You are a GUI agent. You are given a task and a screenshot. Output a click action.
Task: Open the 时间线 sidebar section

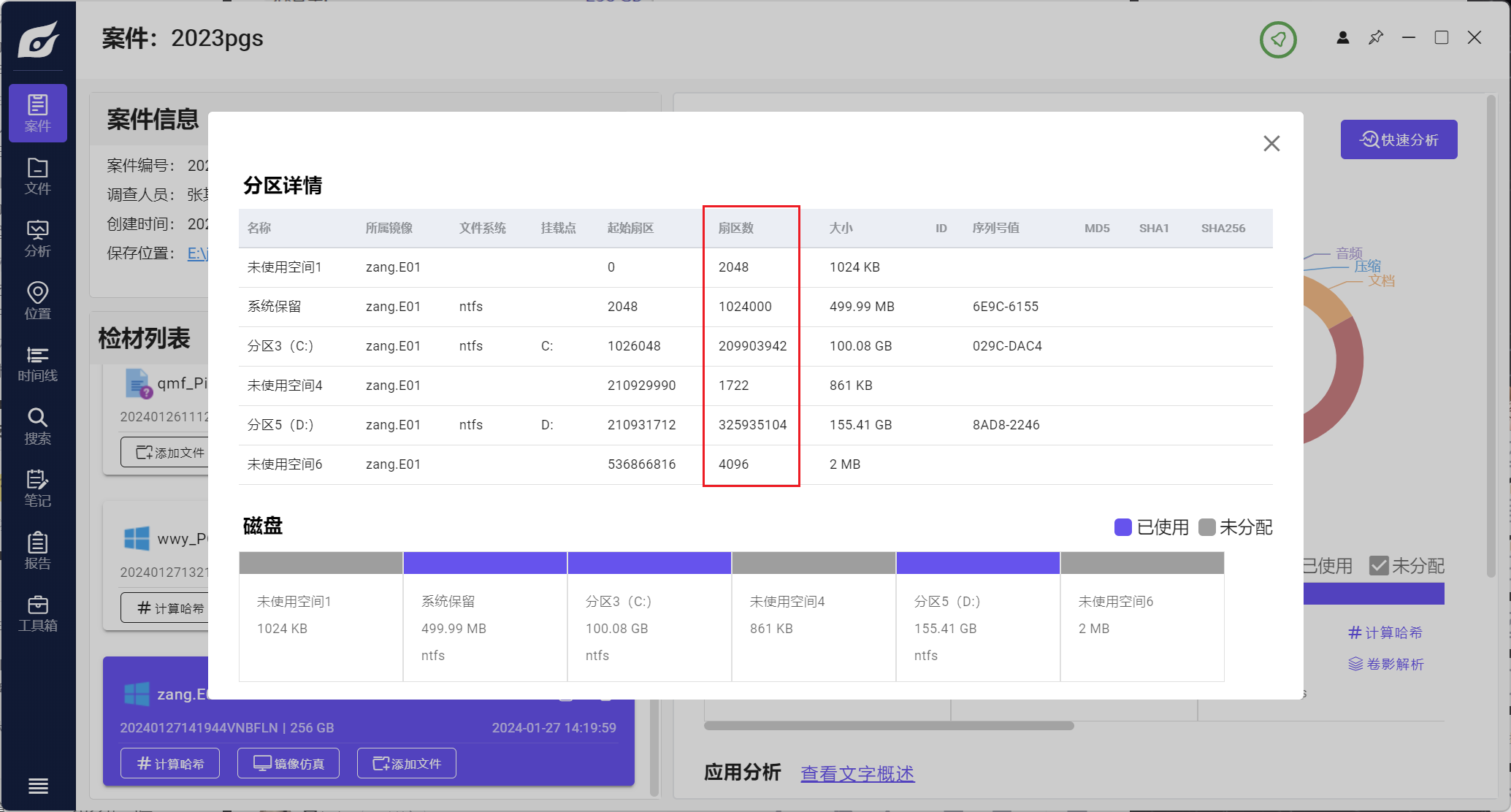pos(38,364)
